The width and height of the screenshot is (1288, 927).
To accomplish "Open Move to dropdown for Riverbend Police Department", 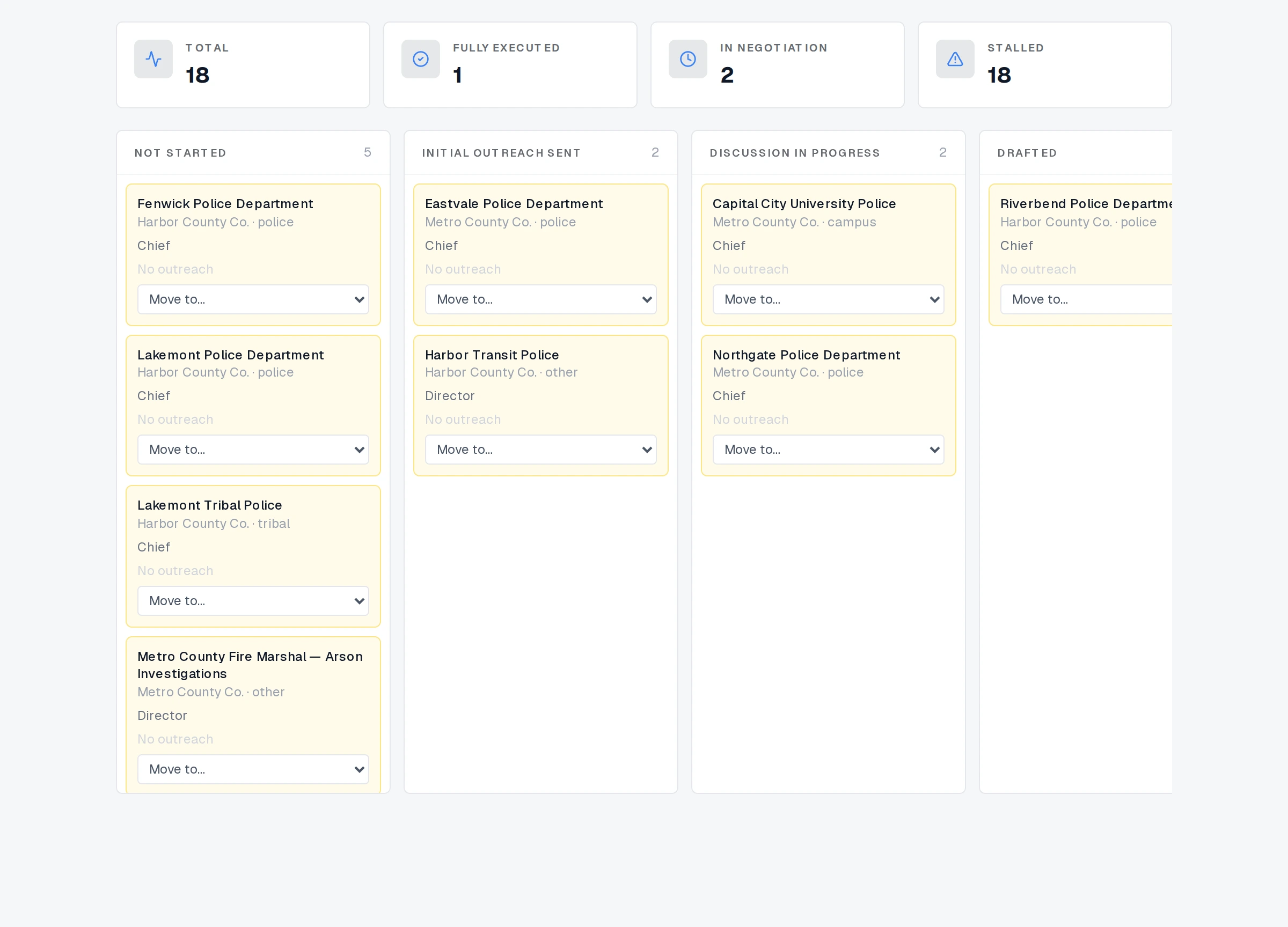I will click(x=1086, y=299).
